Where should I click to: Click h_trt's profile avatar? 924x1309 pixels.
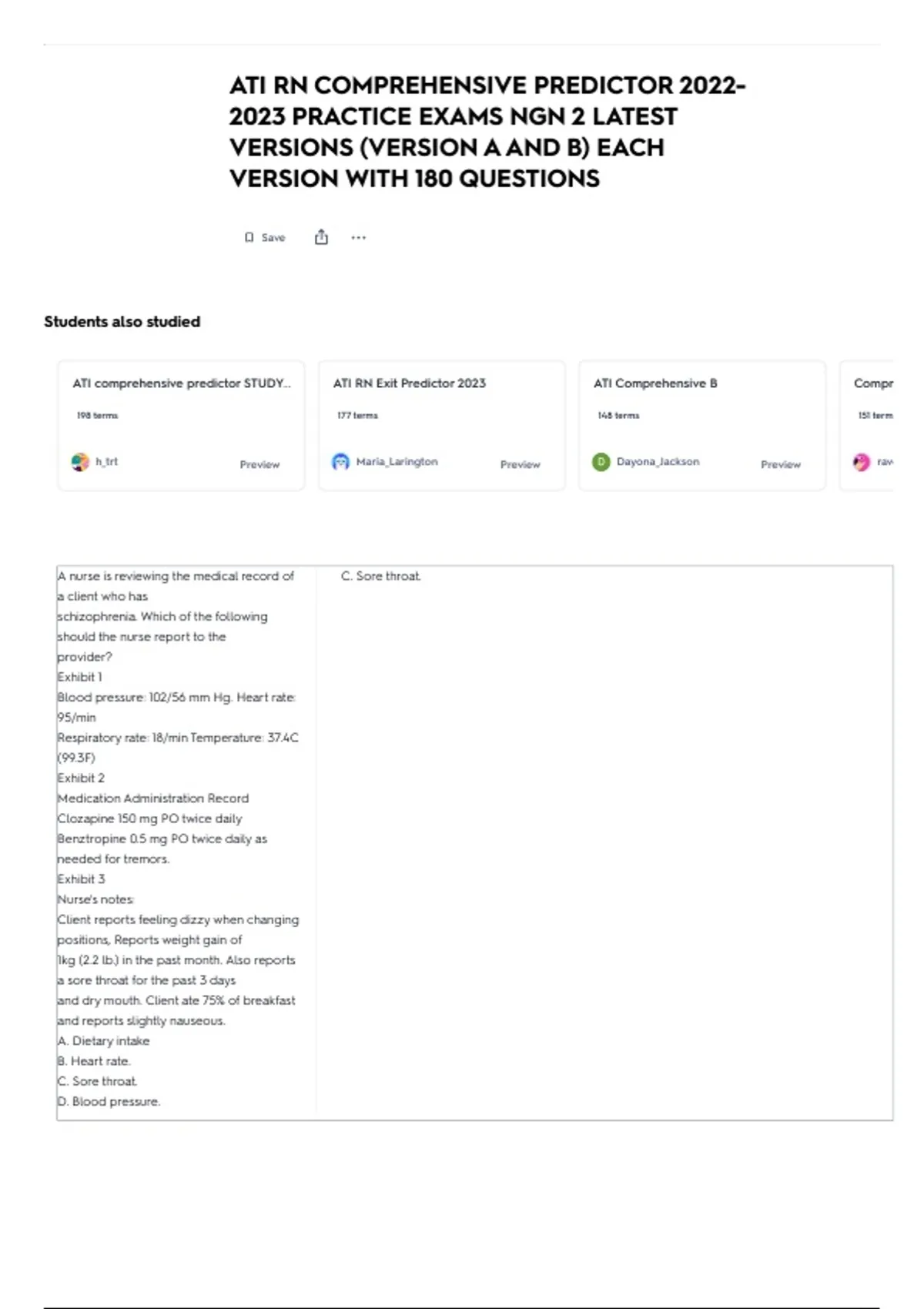click(80, 462)
